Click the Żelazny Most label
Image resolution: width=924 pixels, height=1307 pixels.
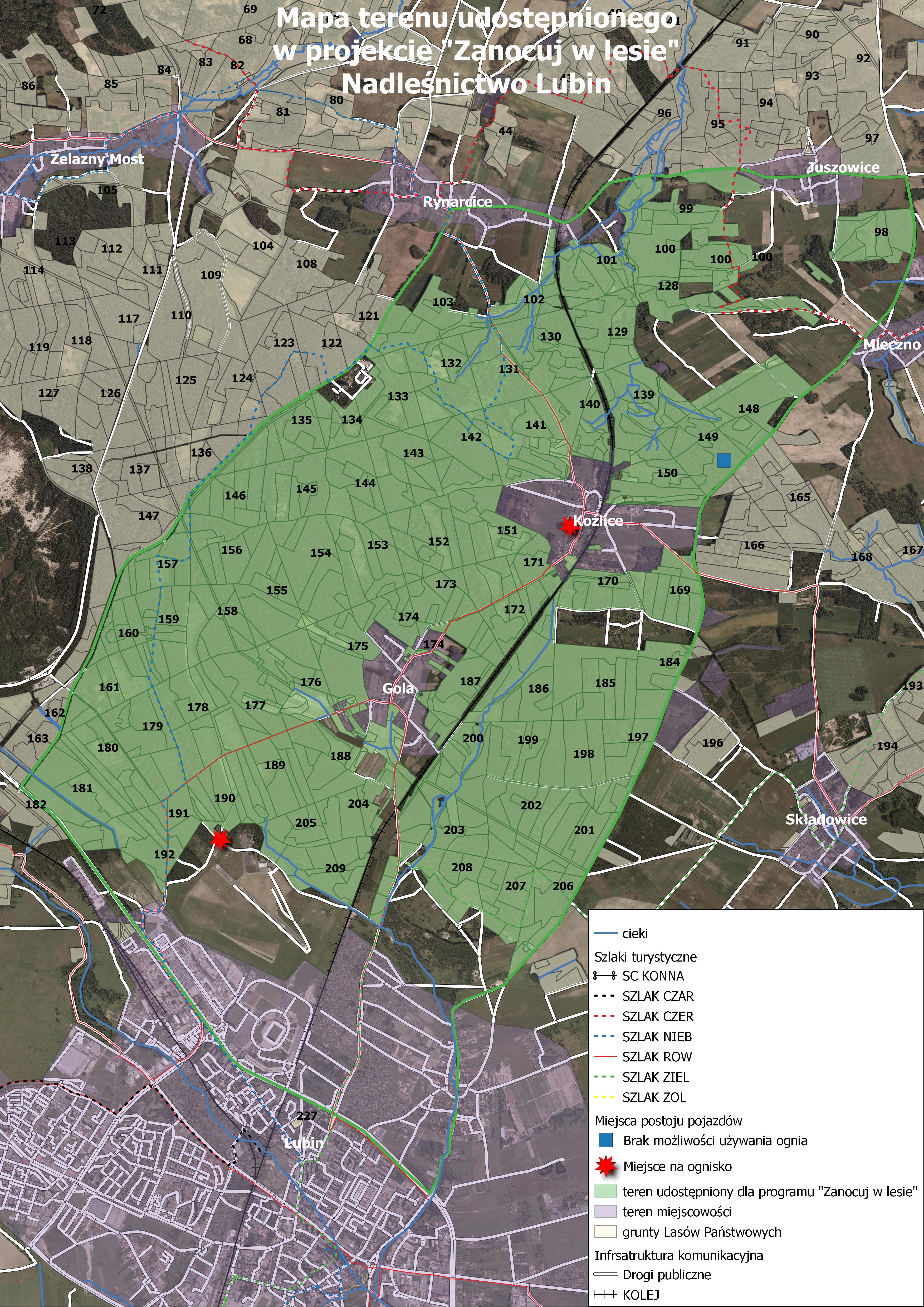[x=97, y=159]
